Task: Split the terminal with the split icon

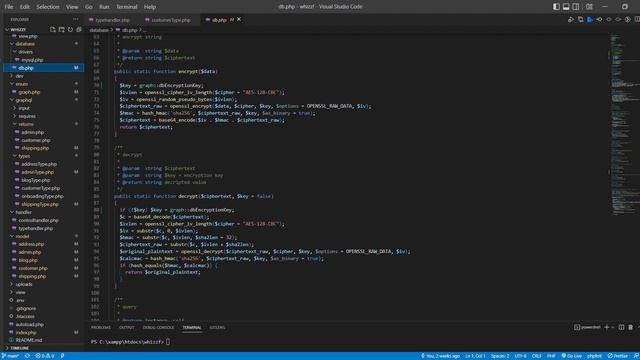Action: (621, 327)
